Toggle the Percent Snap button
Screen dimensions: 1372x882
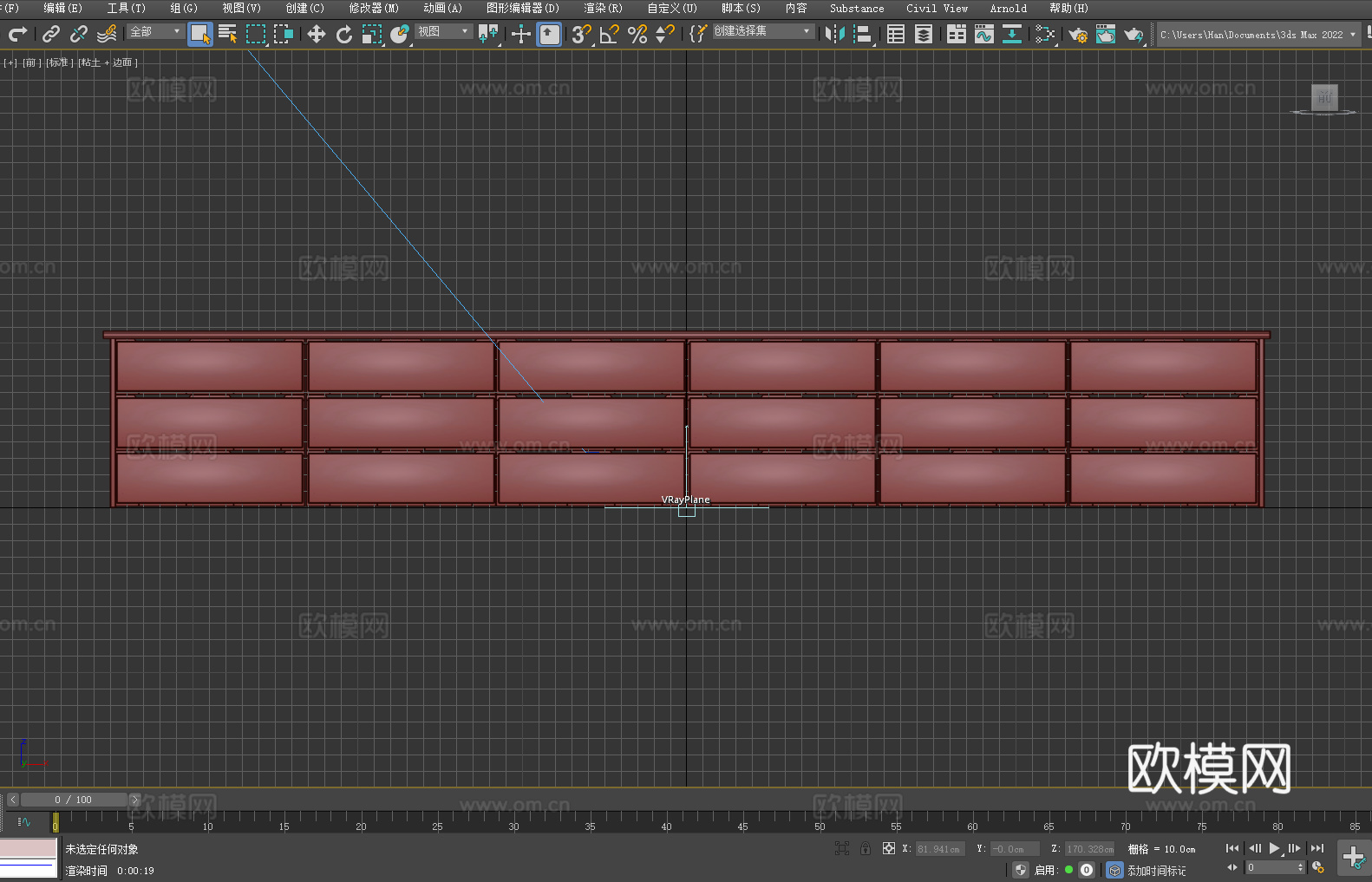click(637, 34)
